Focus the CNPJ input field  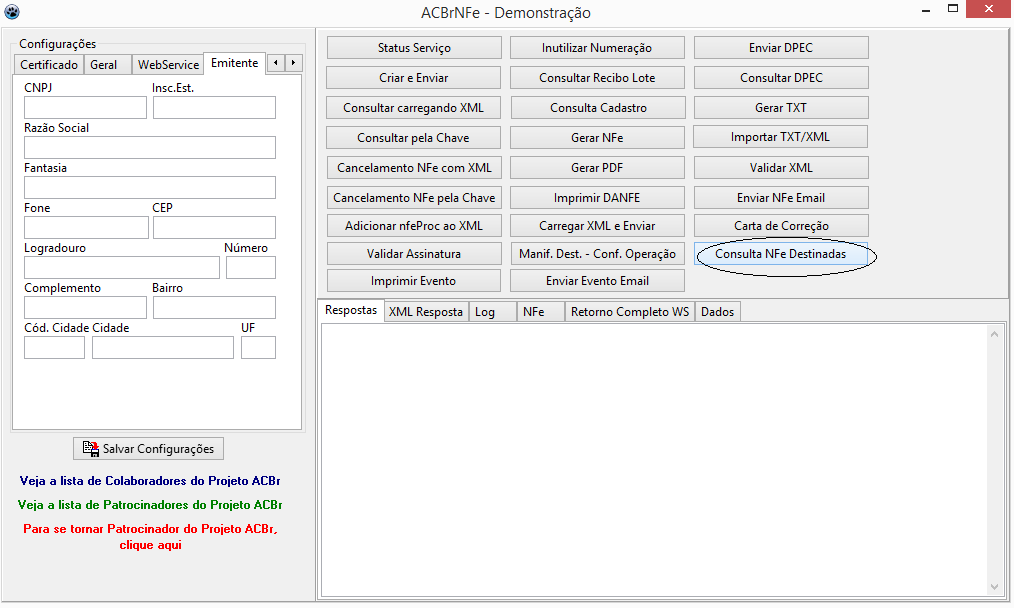point(85,107)
